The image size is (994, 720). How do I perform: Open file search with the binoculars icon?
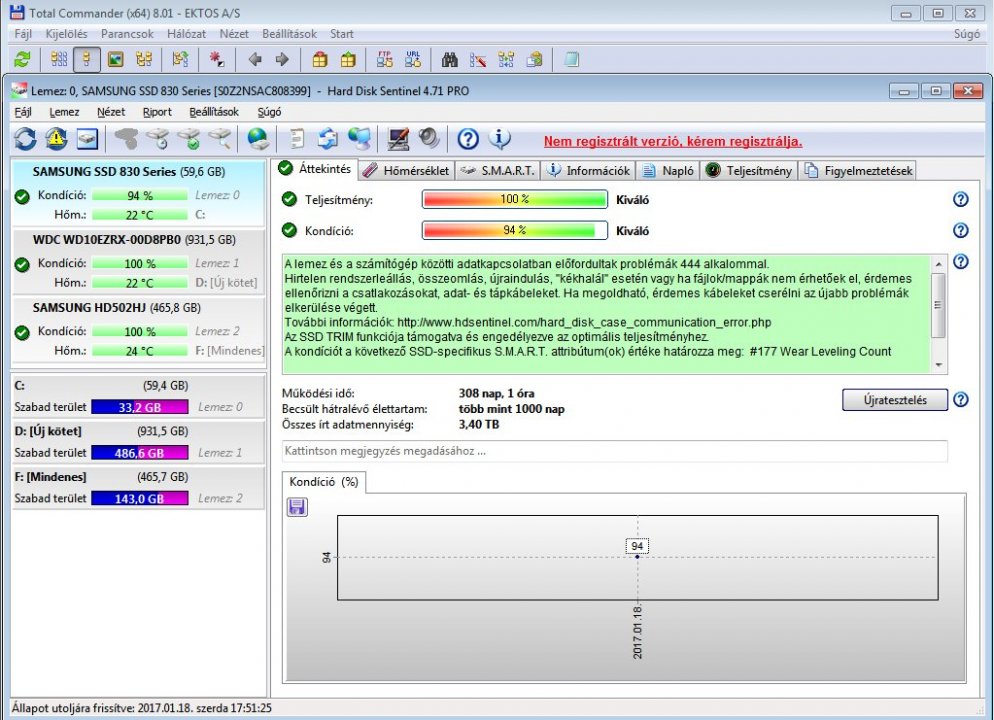tap(450, 60)
